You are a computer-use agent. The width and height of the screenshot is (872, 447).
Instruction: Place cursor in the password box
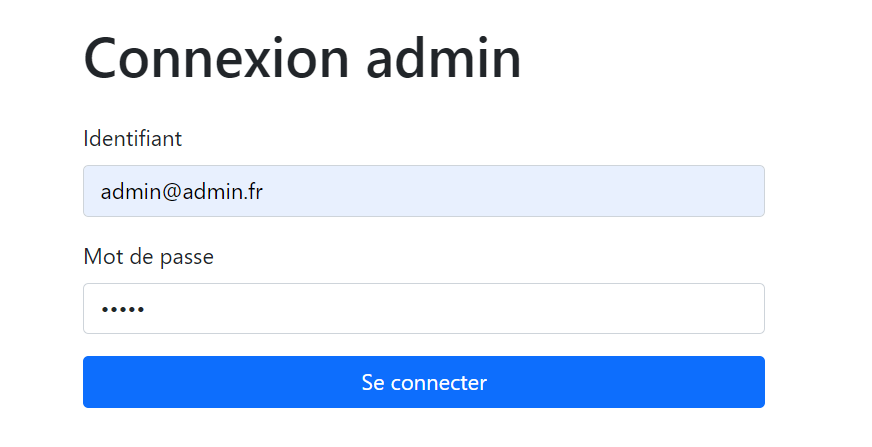point(423,309)
